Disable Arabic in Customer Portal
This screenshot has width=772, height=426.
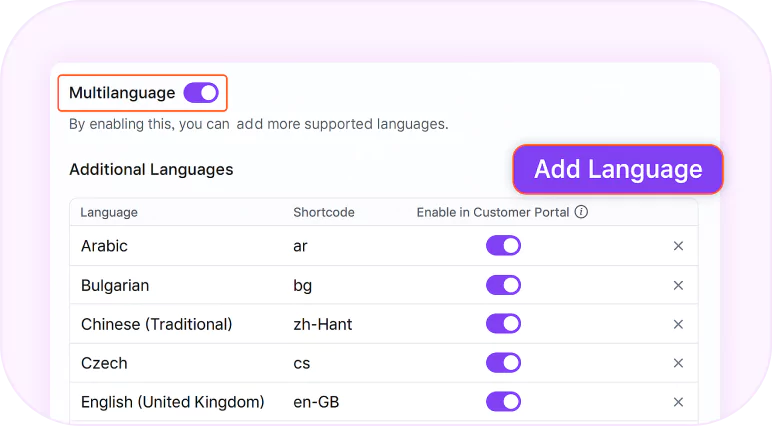tap(503, 245)
